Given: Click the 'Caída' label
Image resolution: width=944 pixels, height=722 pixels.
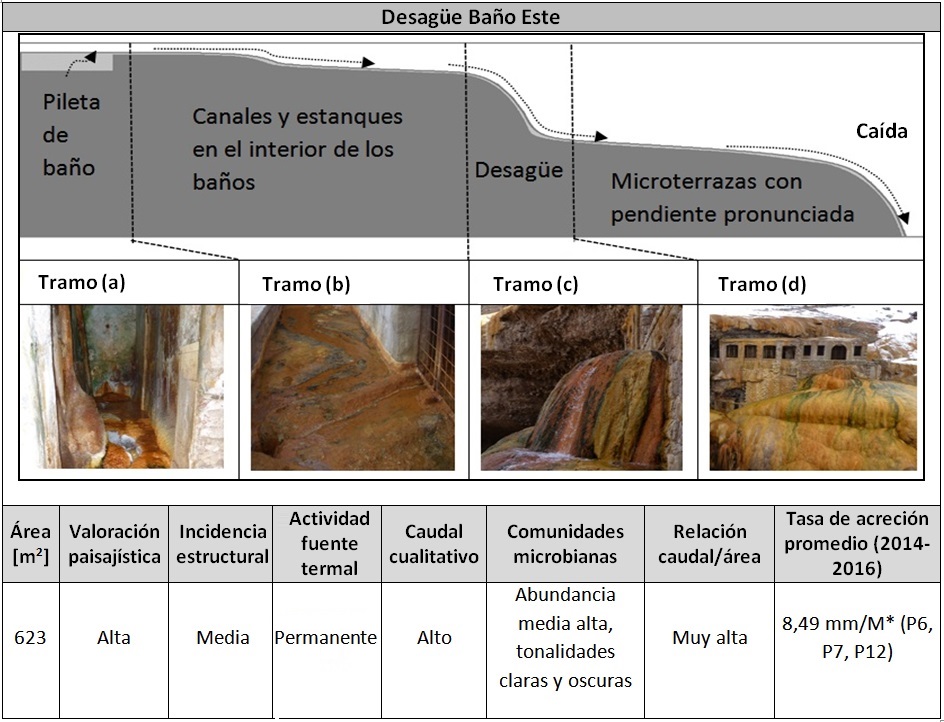Looking at the screenshot, I should tap(881, 131).
